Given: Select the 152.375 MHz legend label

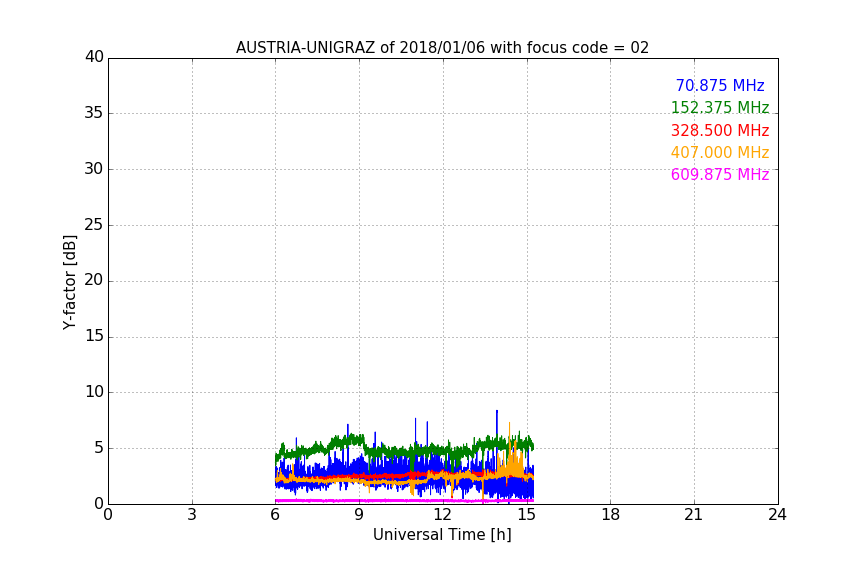Looking at the screenshot, I should coord(720,108).
